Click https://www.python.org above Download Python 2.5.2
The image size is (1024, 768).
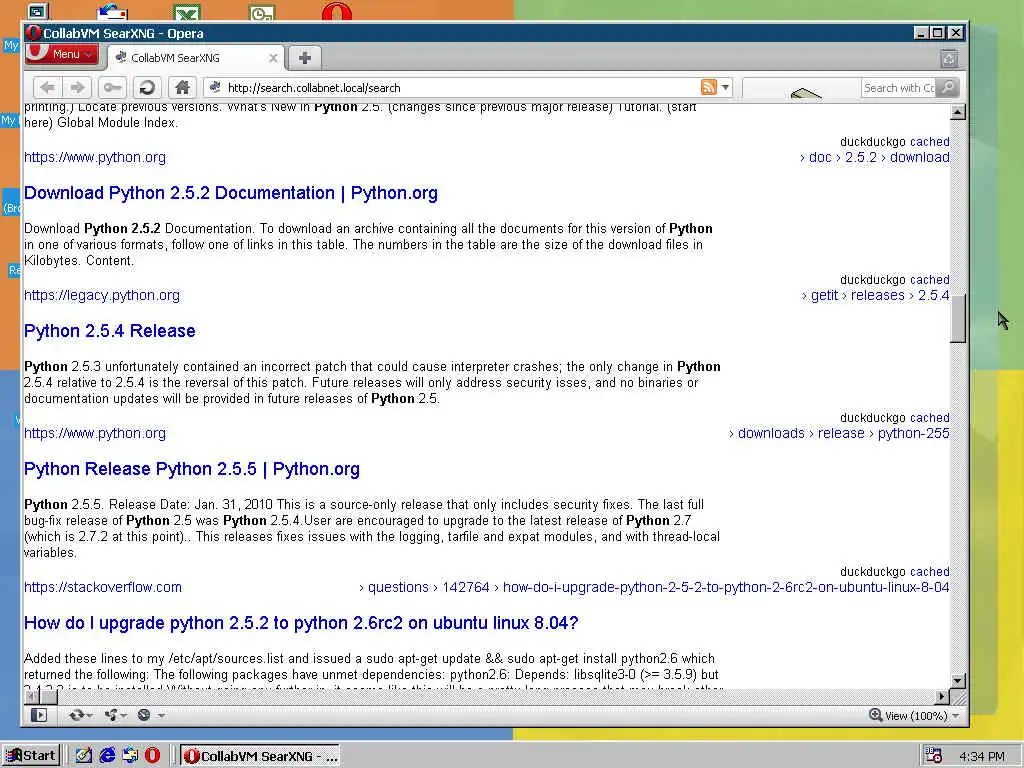click(x=95, y=157)
